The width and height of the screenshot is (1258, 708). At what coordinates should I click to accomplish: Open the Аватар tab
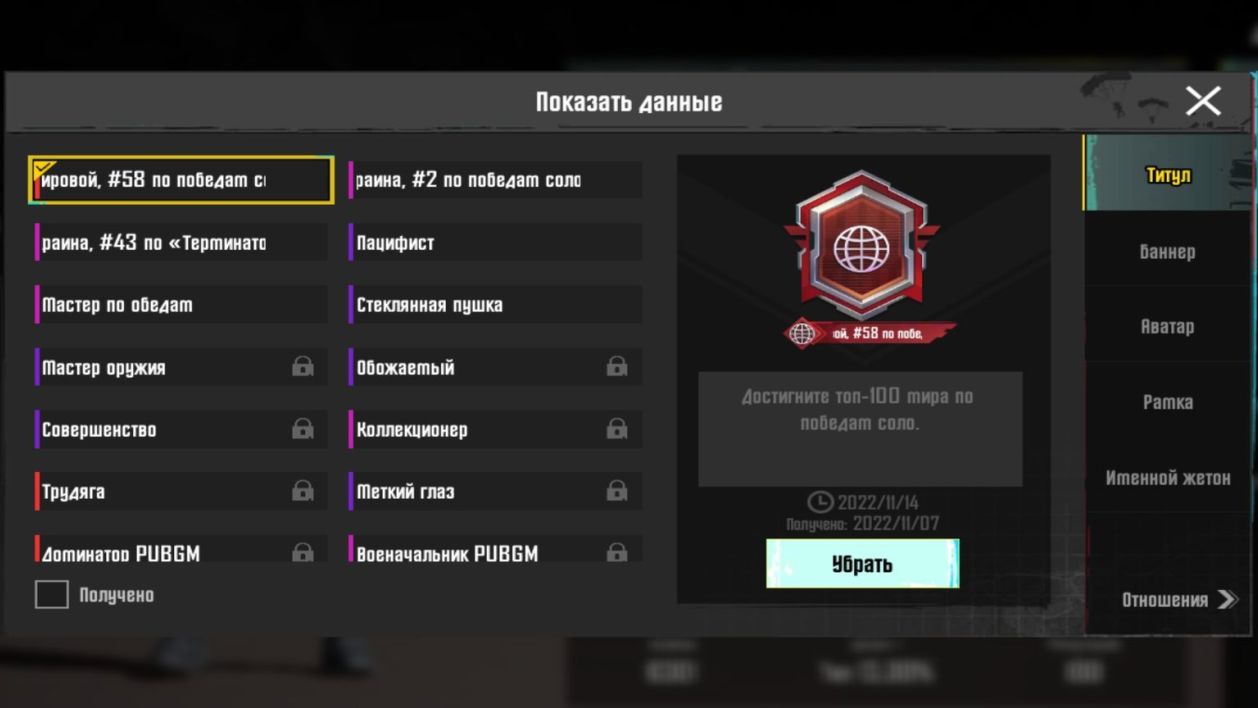1167,327
